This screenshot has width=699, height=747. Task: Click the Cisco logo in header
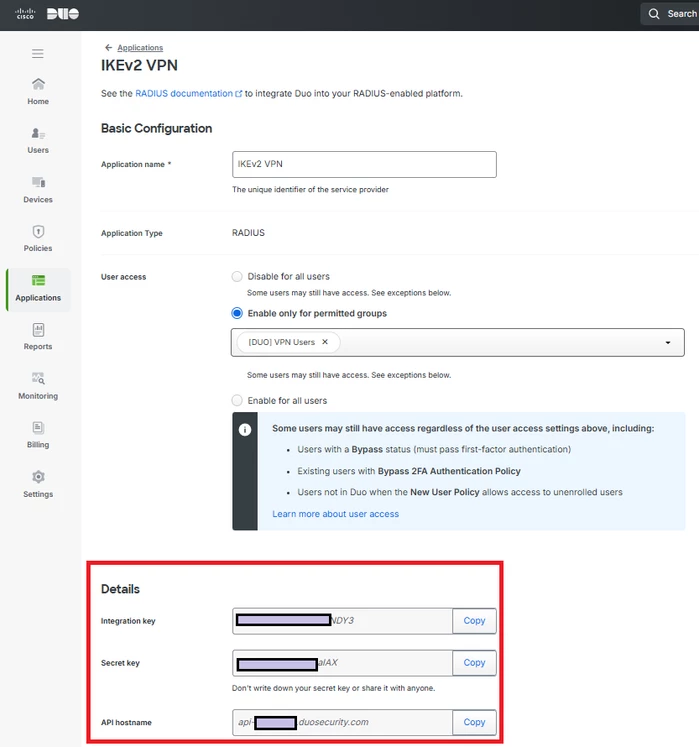25,13
